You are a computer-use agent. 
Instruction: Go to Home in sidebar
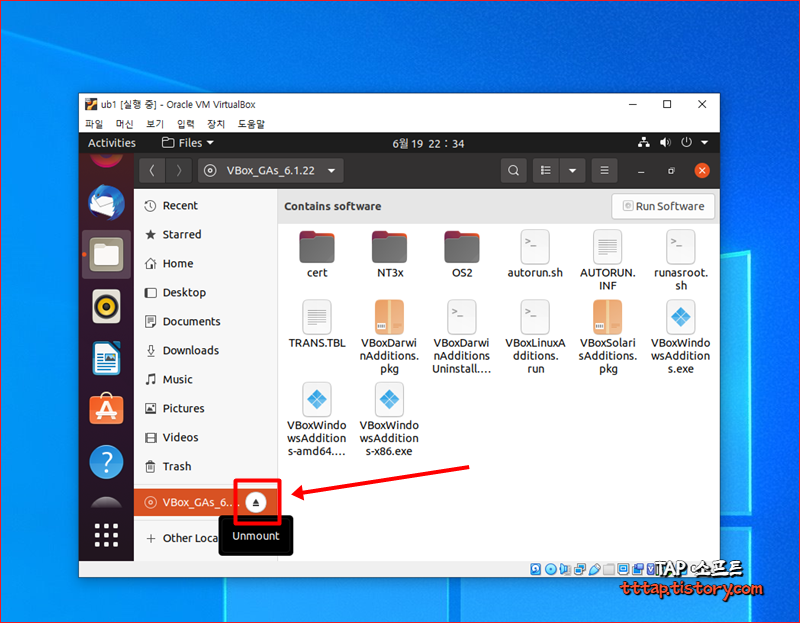tap(206, 264)
